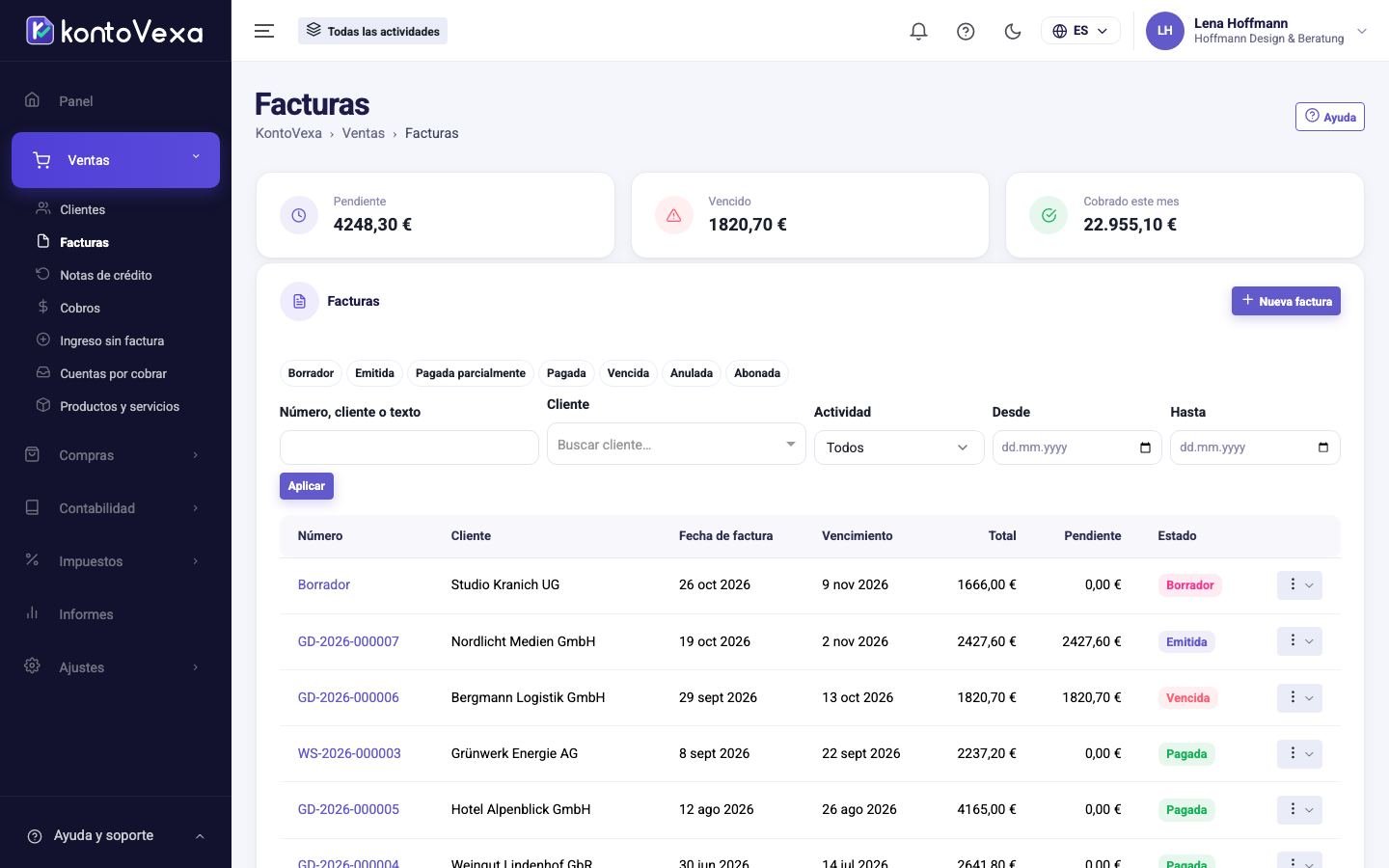
Task: Expand the Impuestos sidebar section
Action: pos(116,561)
